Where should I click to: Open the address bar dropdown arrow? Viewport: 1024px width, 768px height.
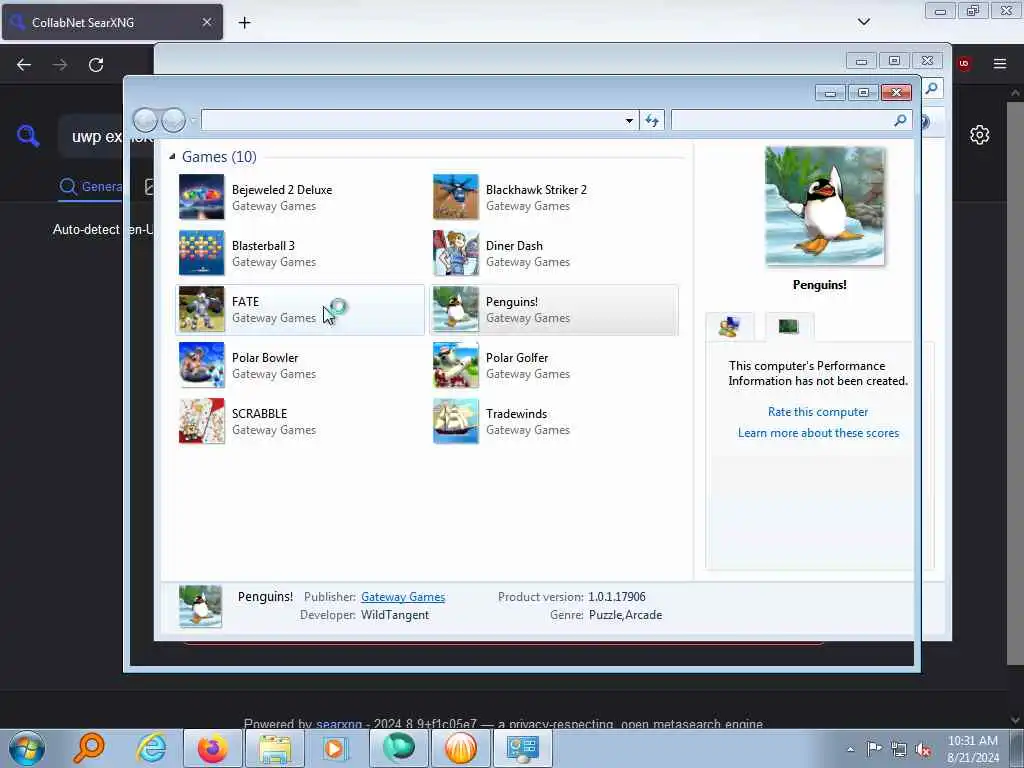[629, 120]
